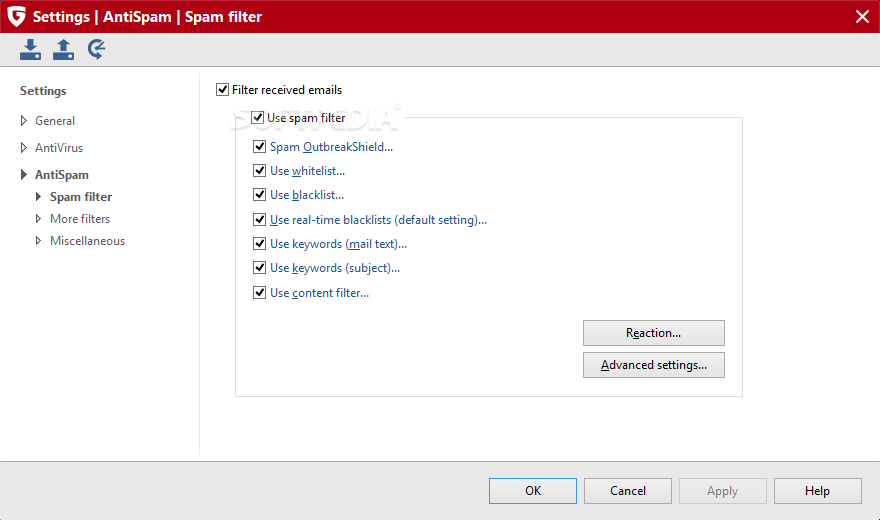This screenshot has width=880, height=520.
Task: Open Spam OutbreakShield link
Action: coord(331,147)
